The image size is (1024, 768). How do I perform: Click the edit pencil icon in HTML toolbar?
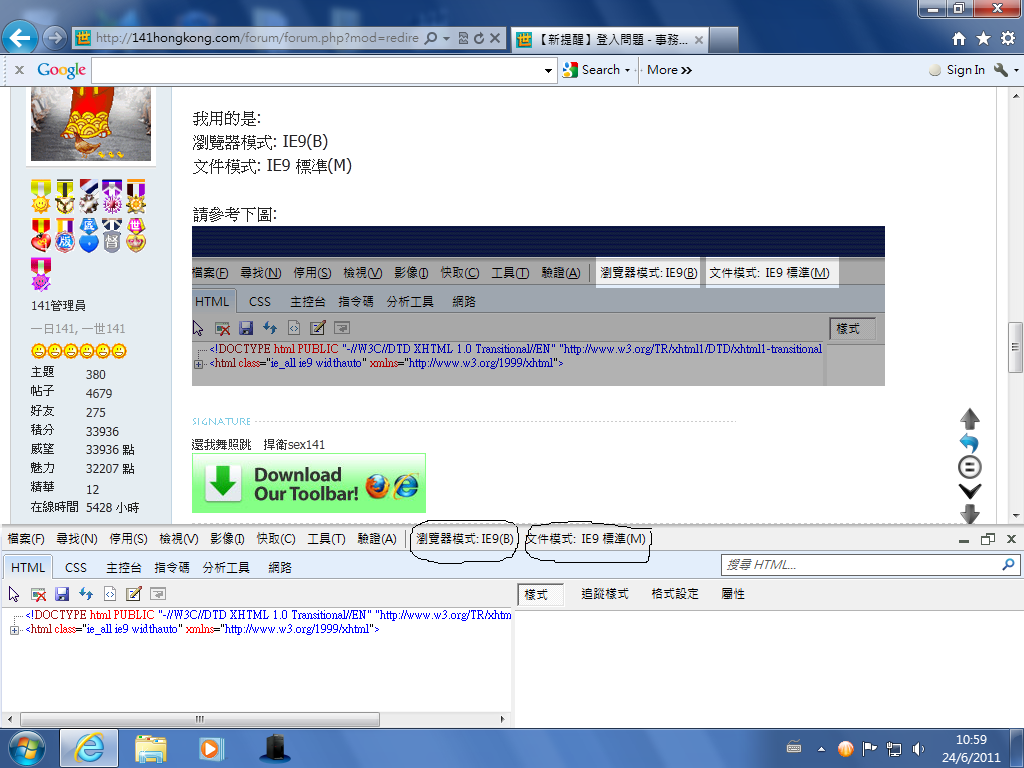133,594
